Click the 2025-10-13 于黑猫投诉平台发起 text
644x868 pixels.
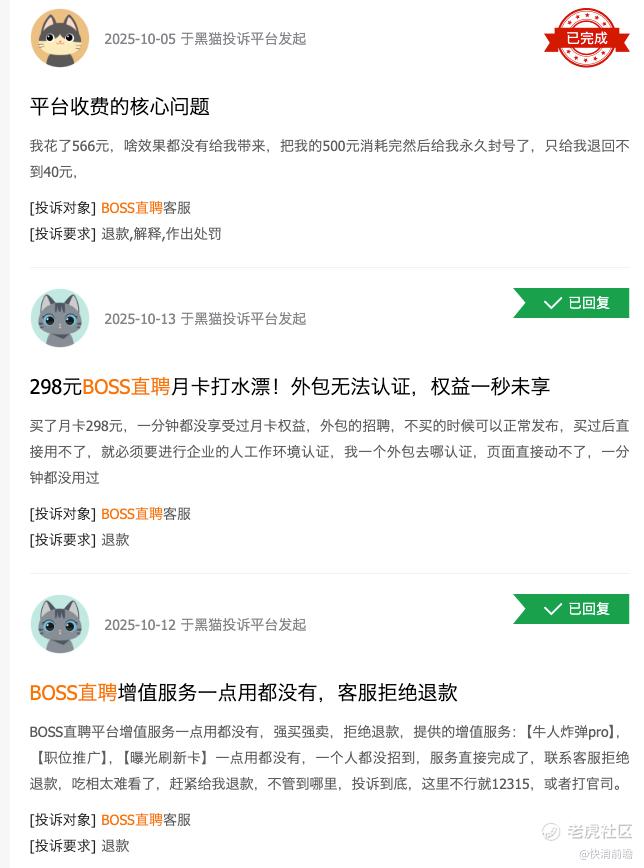[205, 319]
